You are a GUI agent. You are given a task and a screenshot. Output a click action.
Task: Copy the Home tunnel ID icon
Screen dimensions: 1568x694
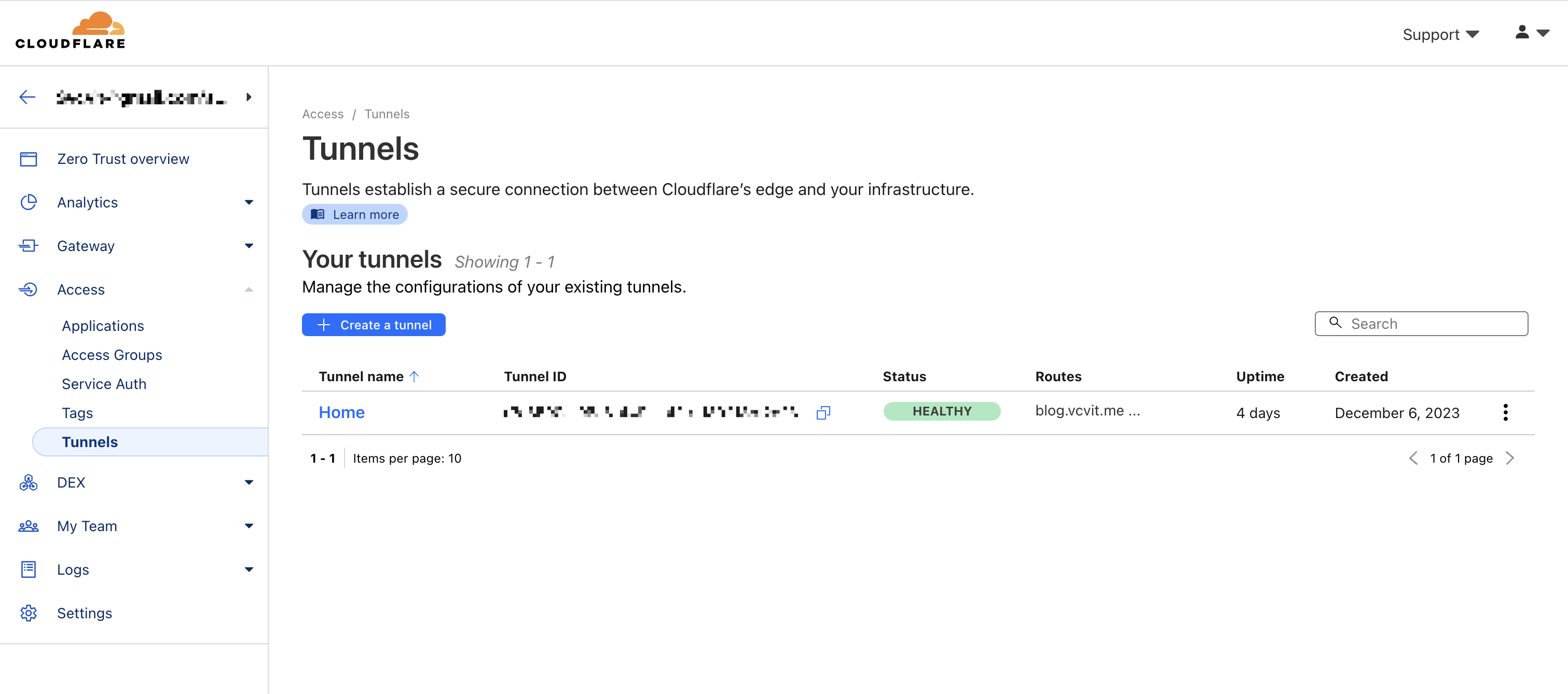[x=823, y=413]
